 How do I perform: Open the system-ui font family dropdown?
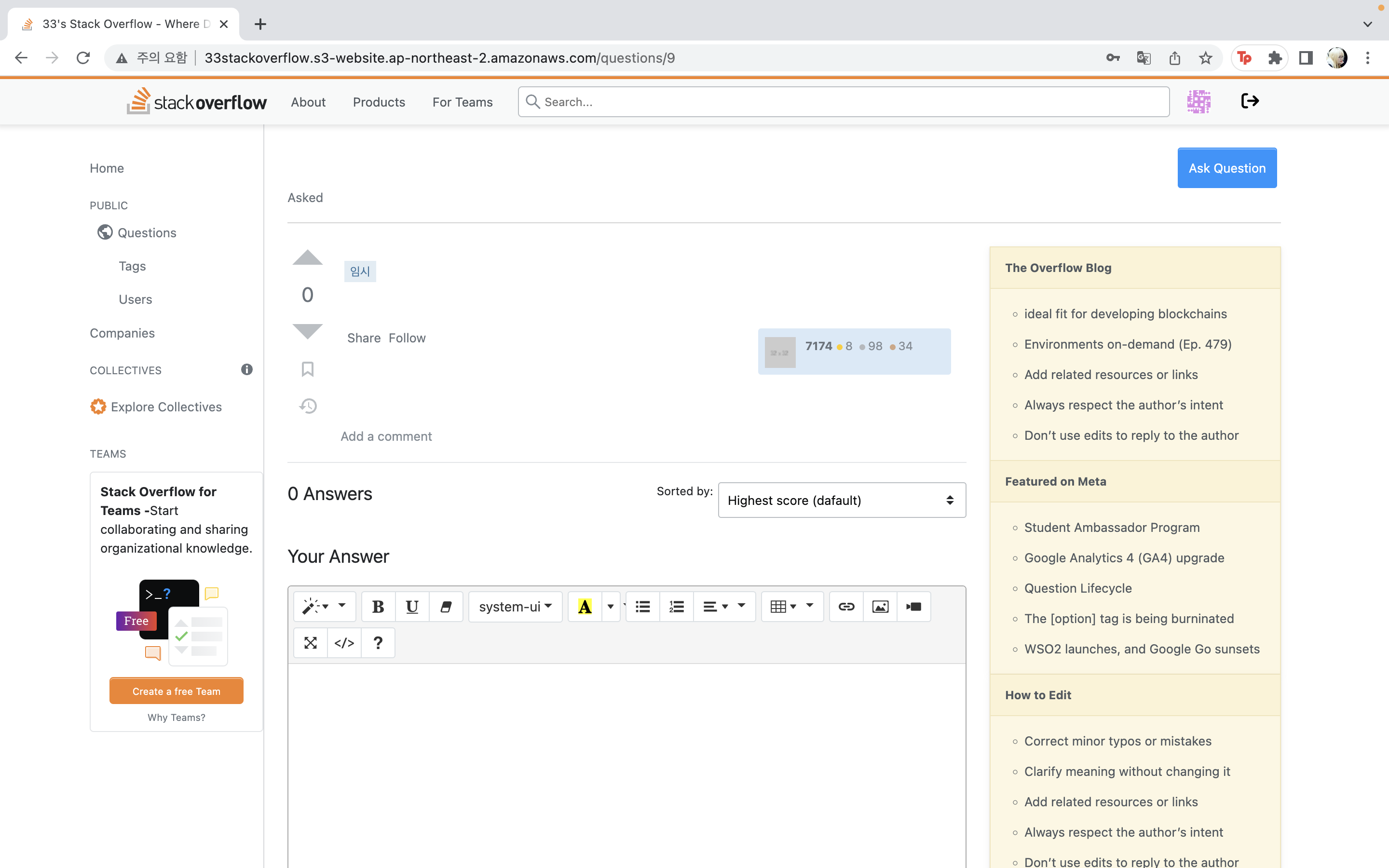[514, 606]
